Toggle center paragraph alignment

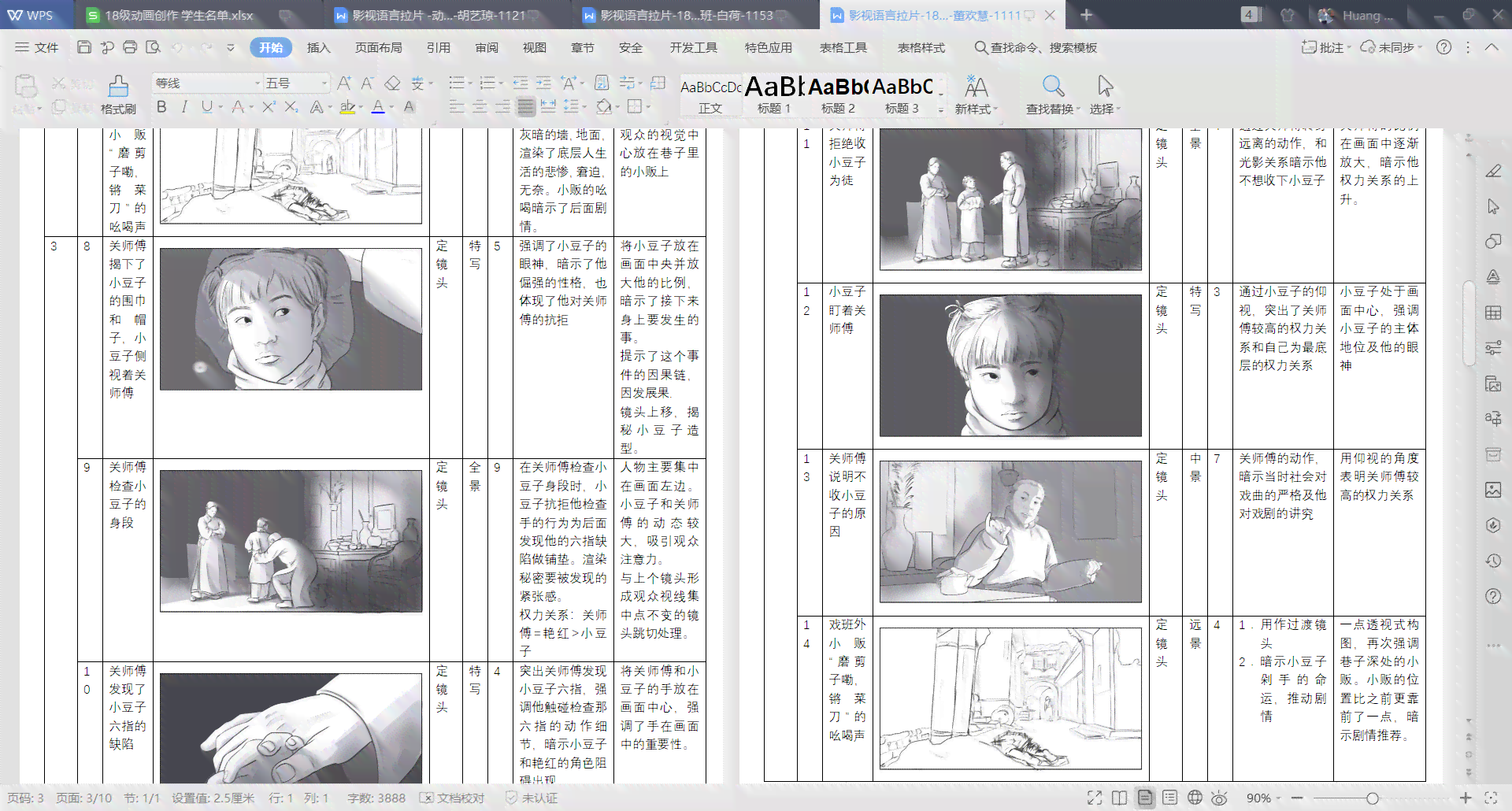click(x=480, y=106)
